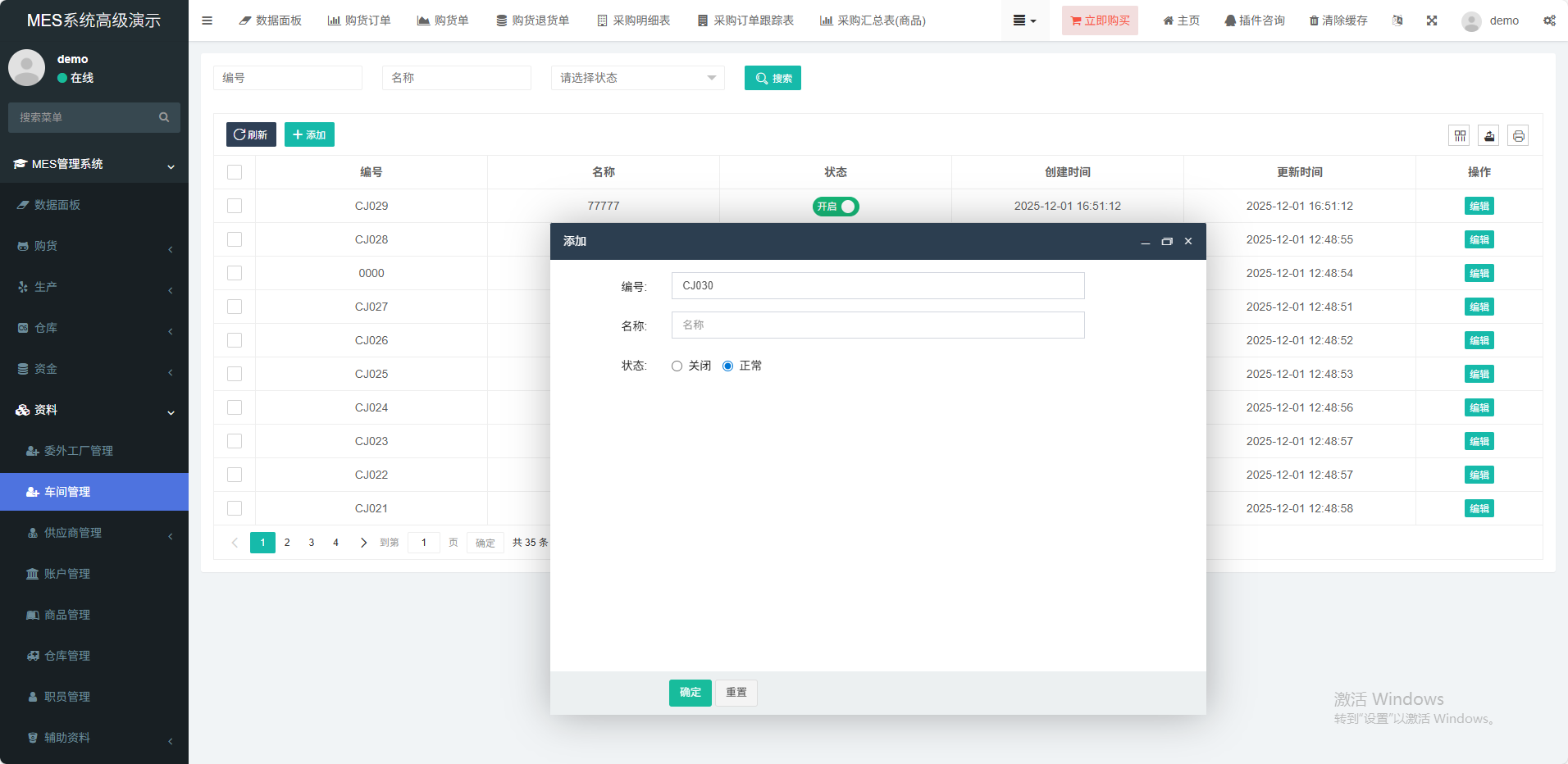Click the column filter grid icon
The width and height of the screenshot is (1568, 764).
1460,136
